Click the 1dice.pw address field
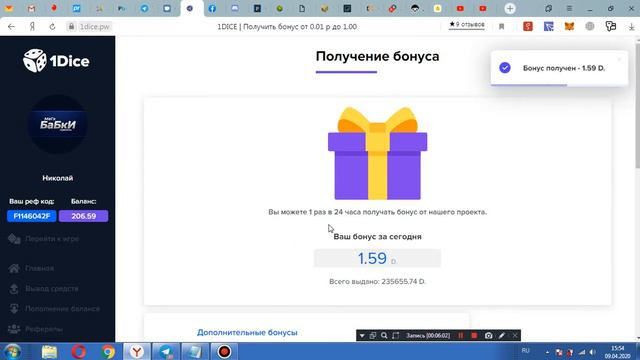 click(94, 27)
